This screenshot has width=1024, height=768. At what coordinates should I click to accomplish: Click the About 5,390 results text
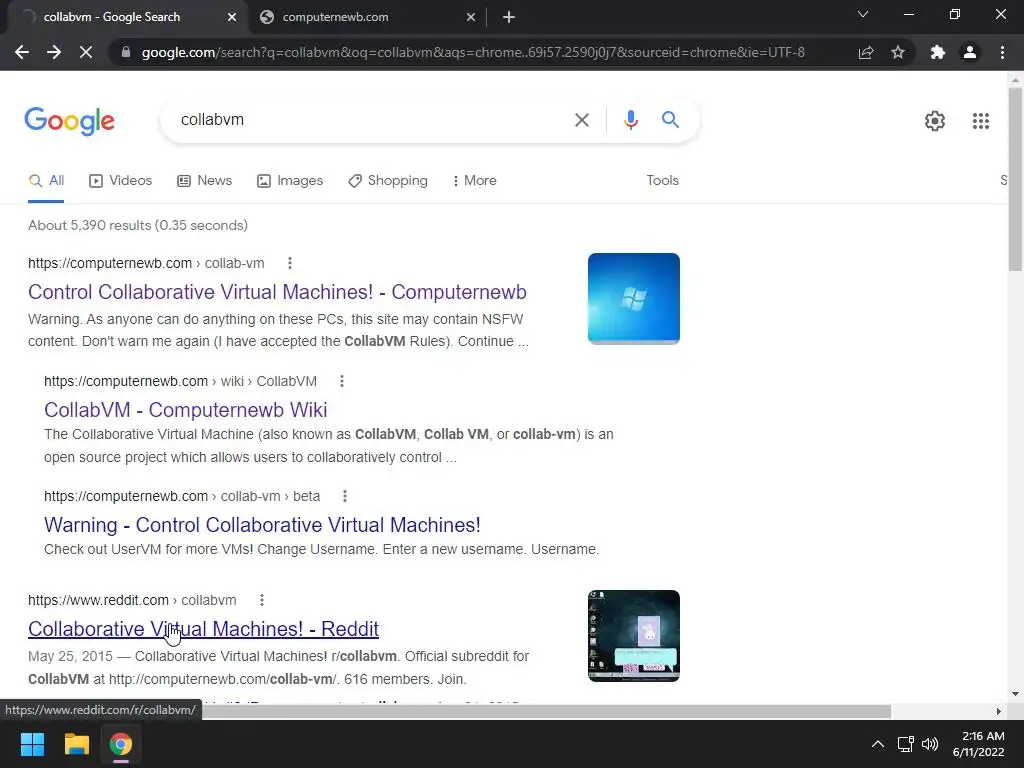pos(138,225)
